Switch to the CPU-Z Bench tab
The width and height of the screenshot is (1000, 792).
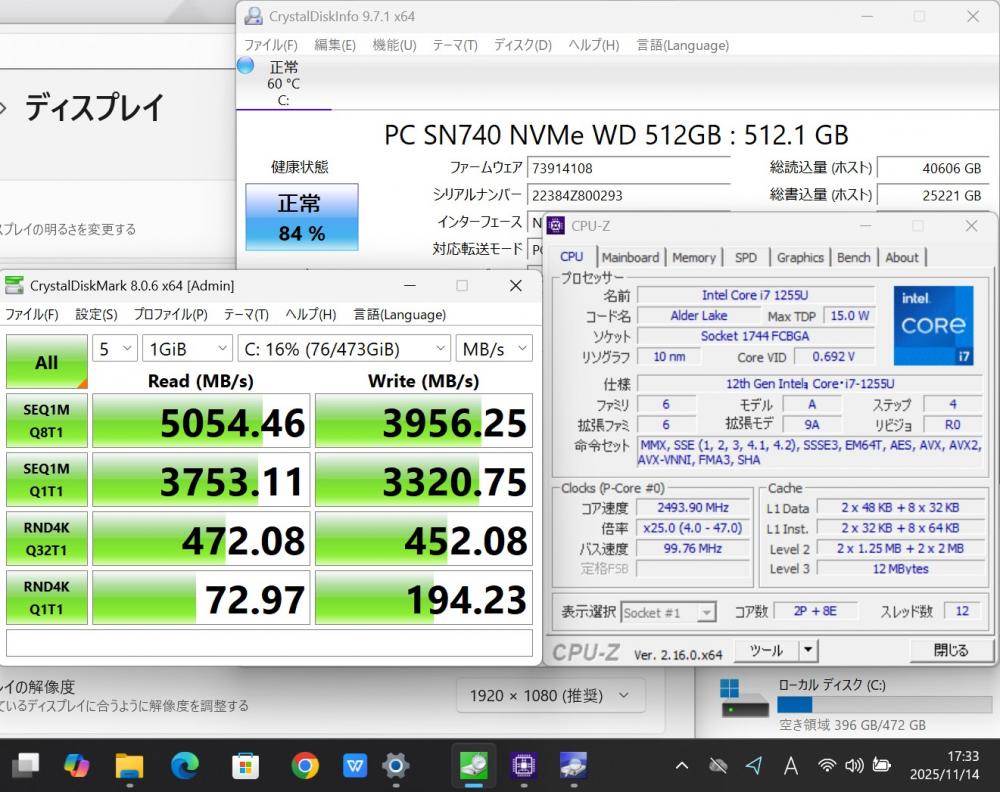pos(853,258)
